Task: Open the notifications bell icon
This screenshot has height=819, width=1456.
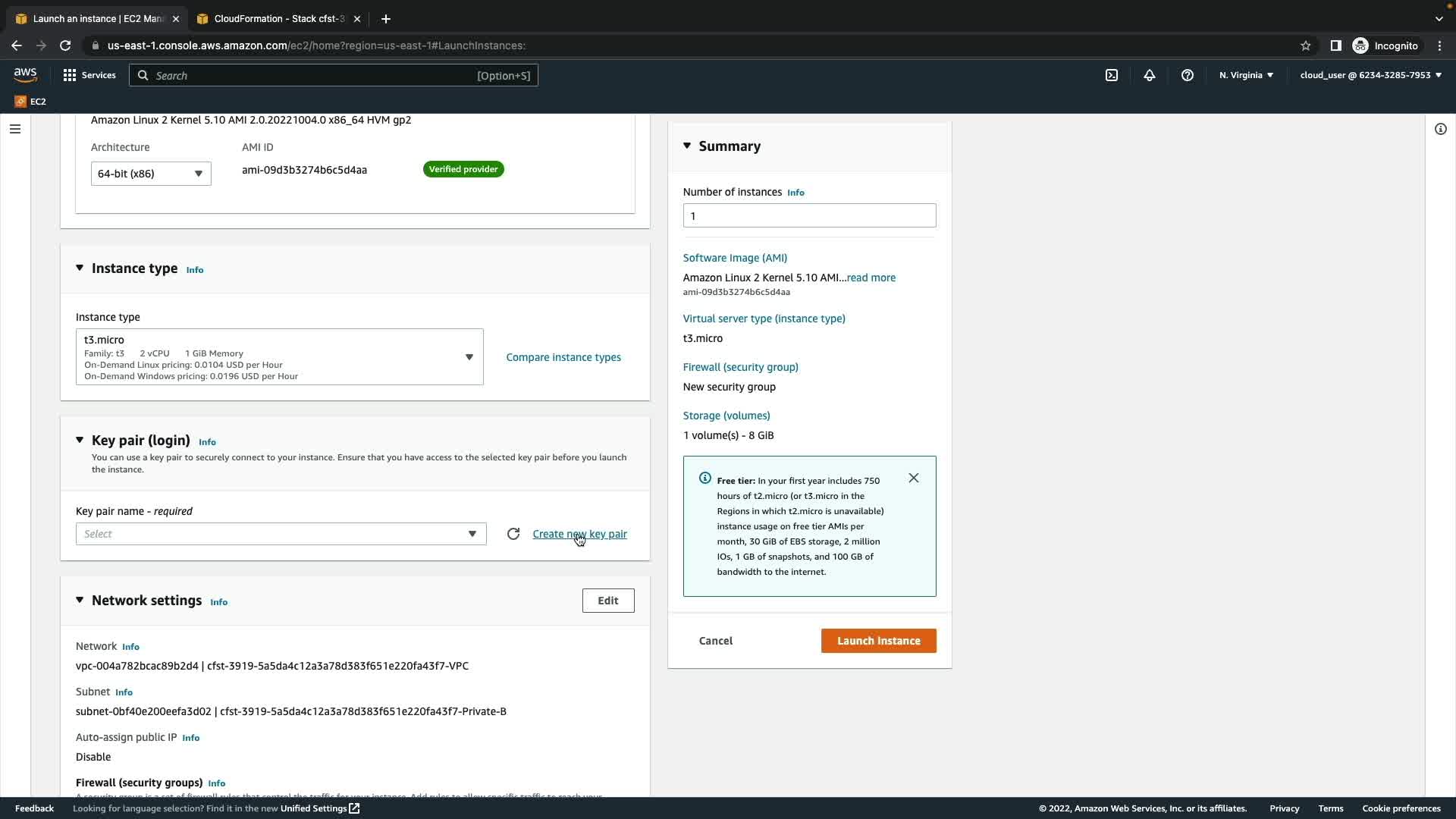Action: tap(1149, 75)
